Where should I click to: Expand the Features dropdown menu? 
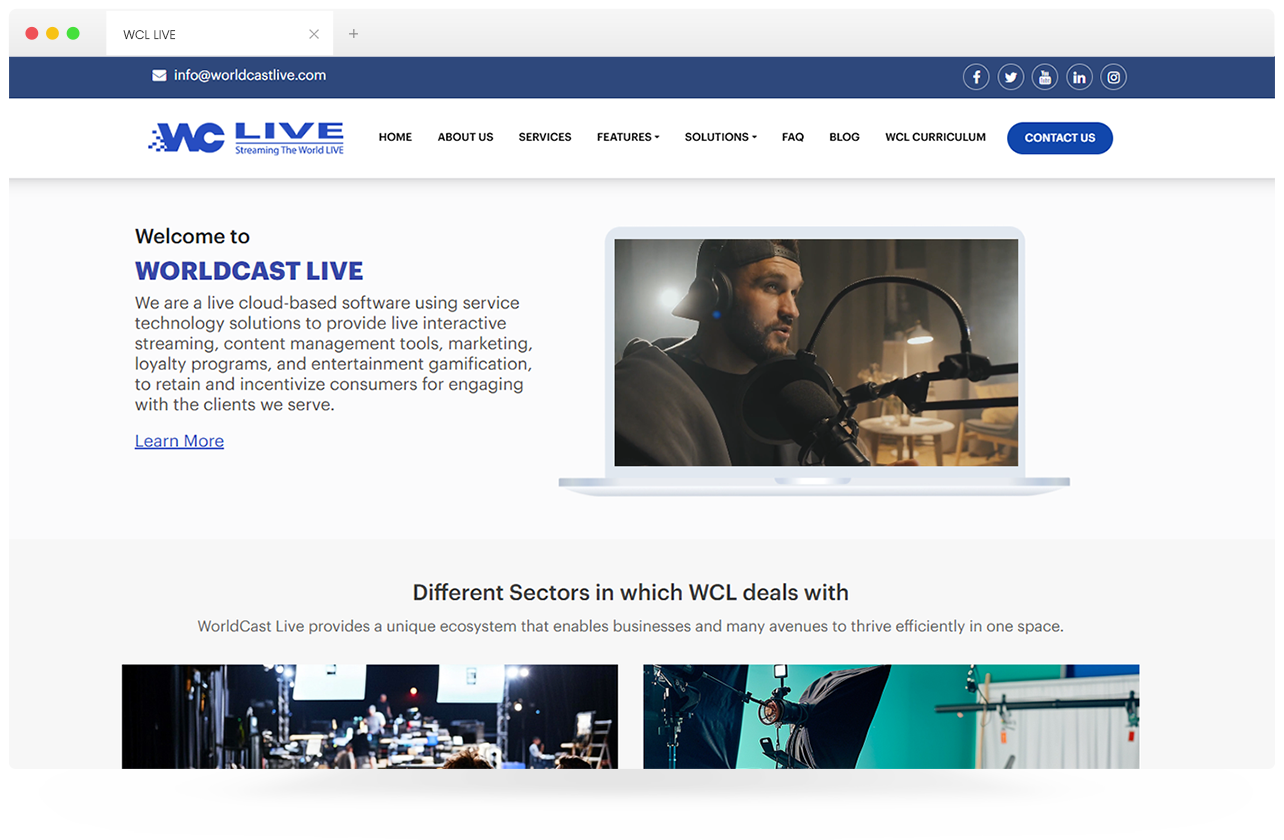(628, 137)
